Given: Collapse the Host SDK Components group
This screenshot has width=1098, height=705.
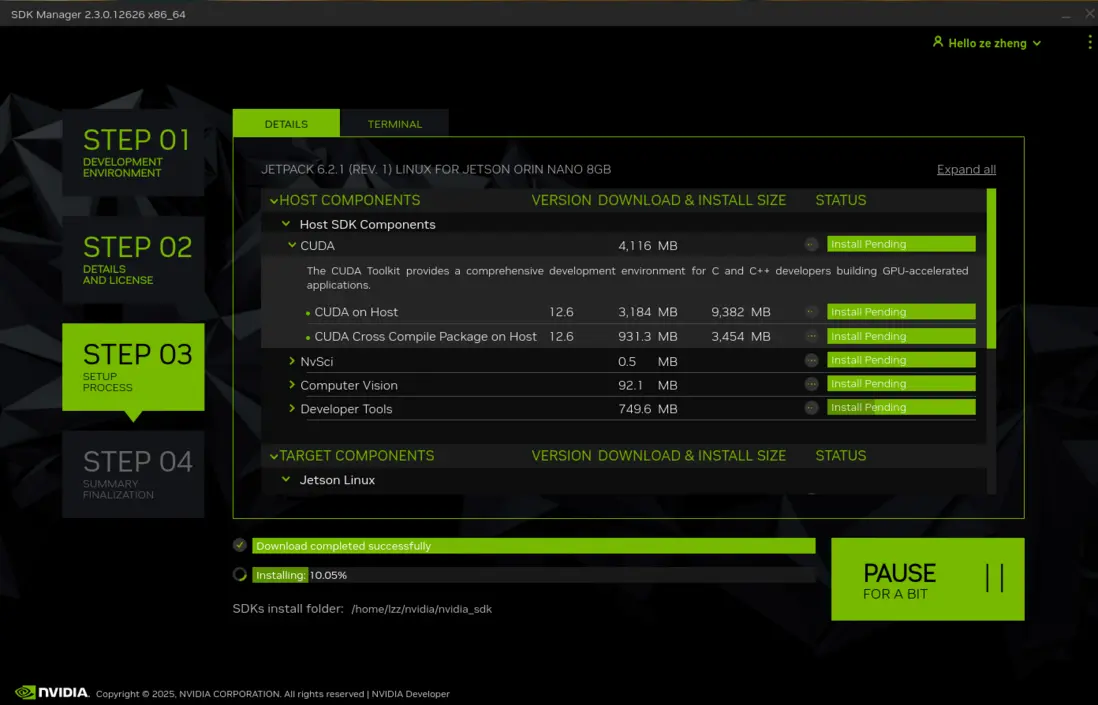Looking at the screenshot, I should 286,224.
